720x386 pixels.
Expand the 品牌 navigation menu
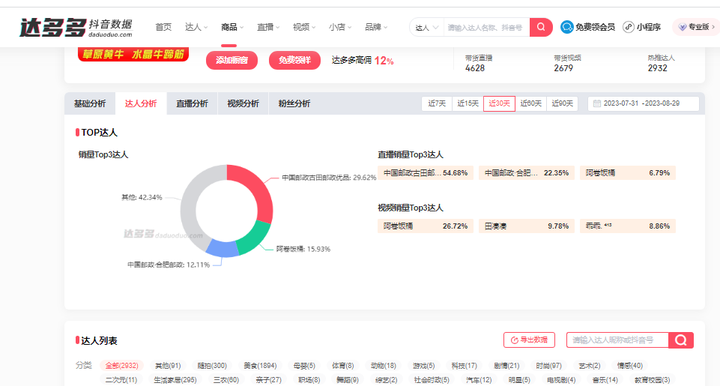pyautogui.click(x=376, y=27)
